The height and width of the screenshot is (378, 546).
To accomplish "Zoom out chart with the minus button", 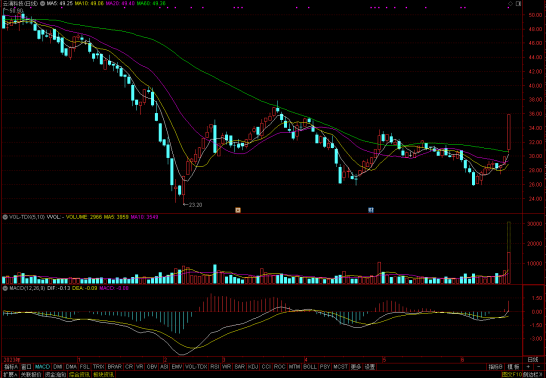I will pyautogui.click(x=539, y=367).
